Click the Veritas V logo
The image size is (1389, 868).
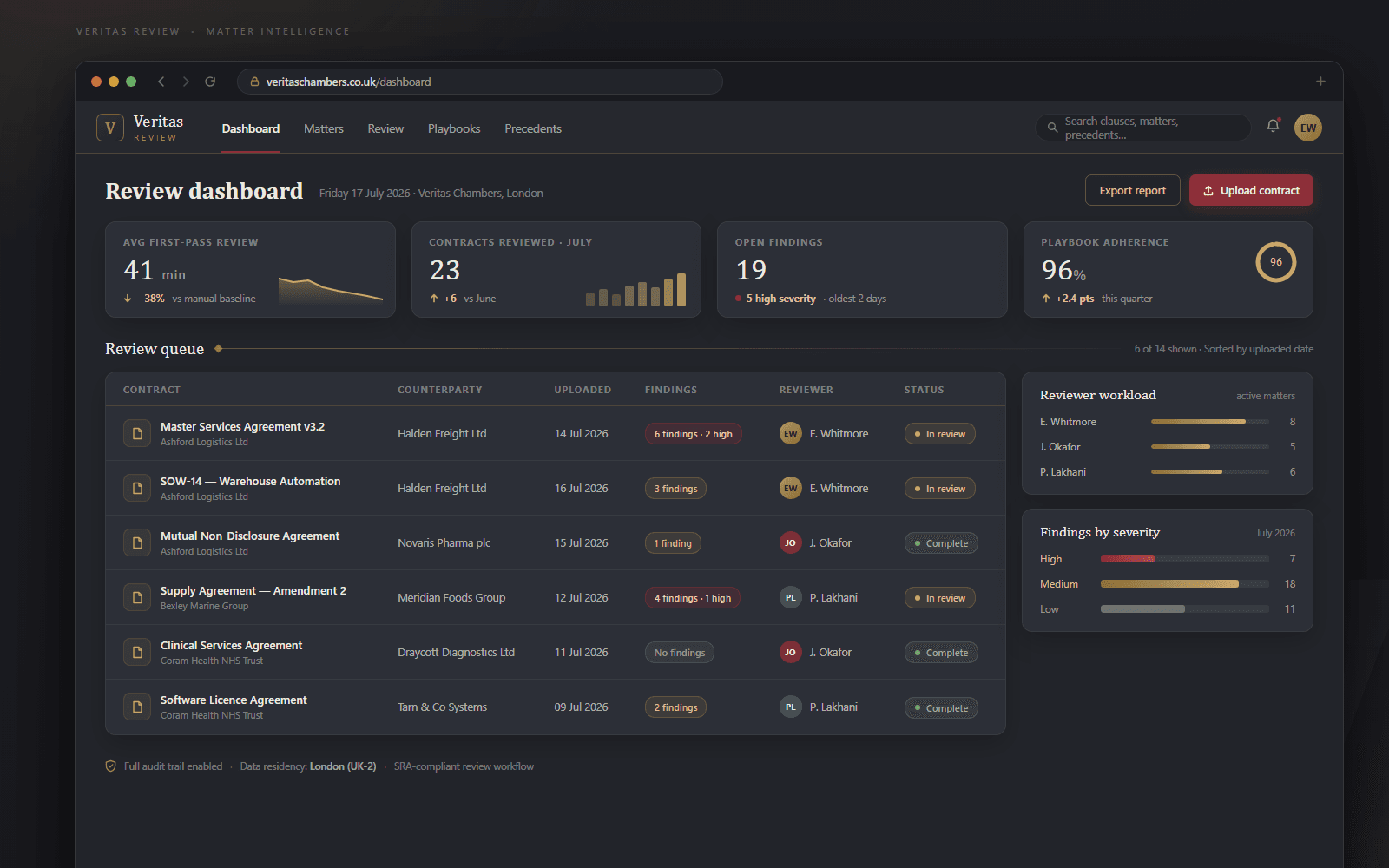tap(110, 128)
